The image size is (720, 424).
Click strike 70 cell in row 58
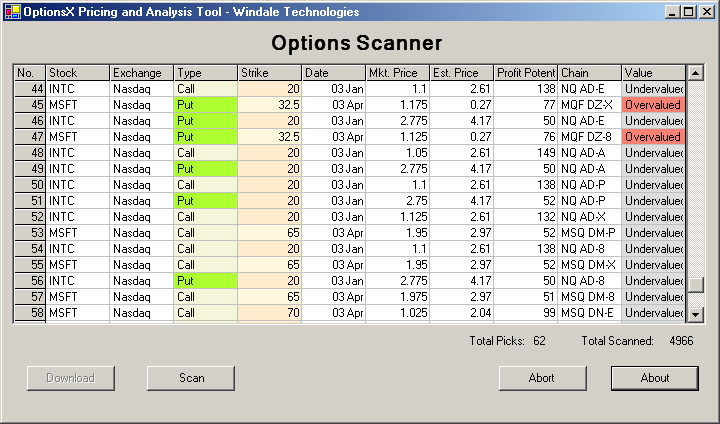[270, 313]
